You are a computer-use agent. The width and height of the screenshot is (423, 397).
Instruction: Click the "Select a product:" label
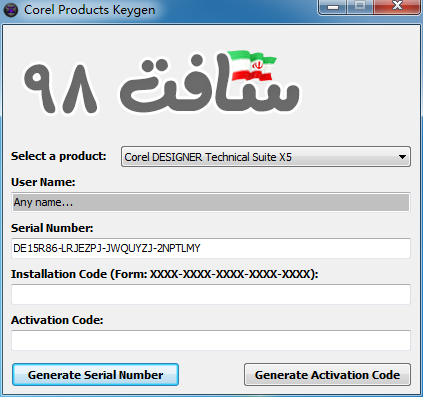coord(59,156)
